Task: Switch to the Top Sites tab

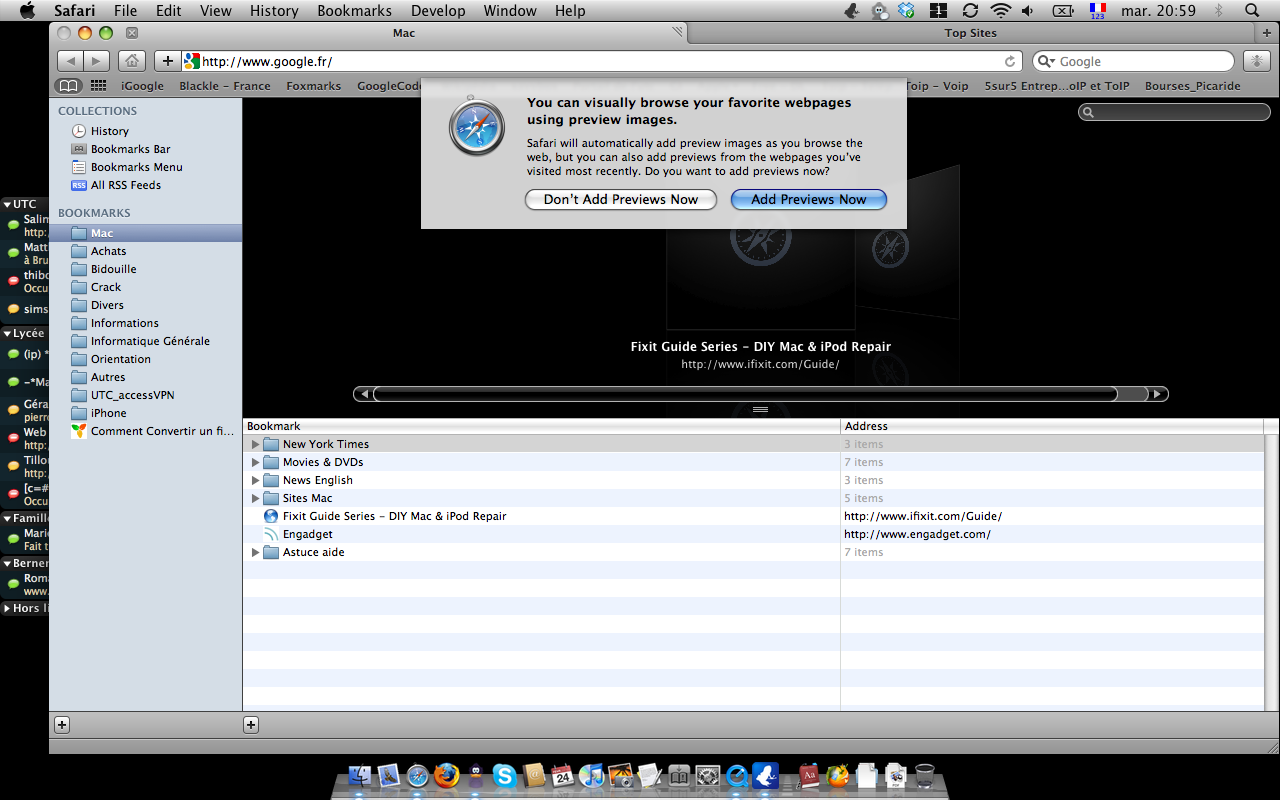Action: [970, 33]
